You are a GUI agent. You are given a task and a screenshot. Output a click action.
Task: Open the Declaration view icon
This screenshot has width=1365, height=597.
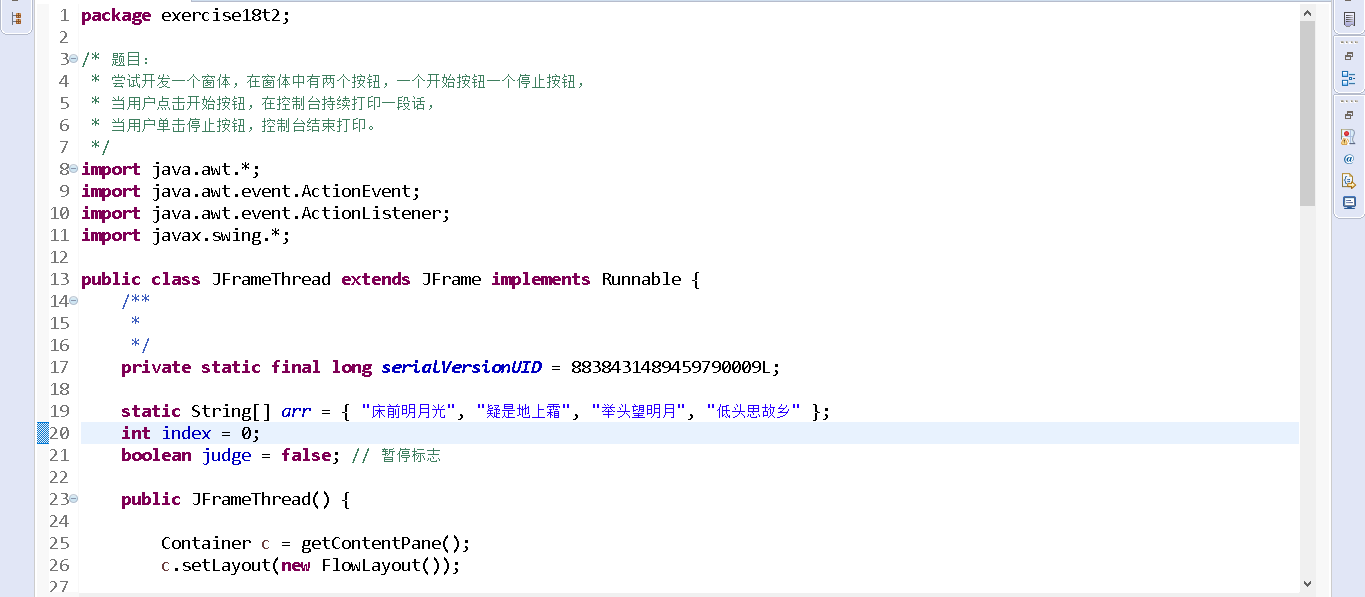(1349, 181)
